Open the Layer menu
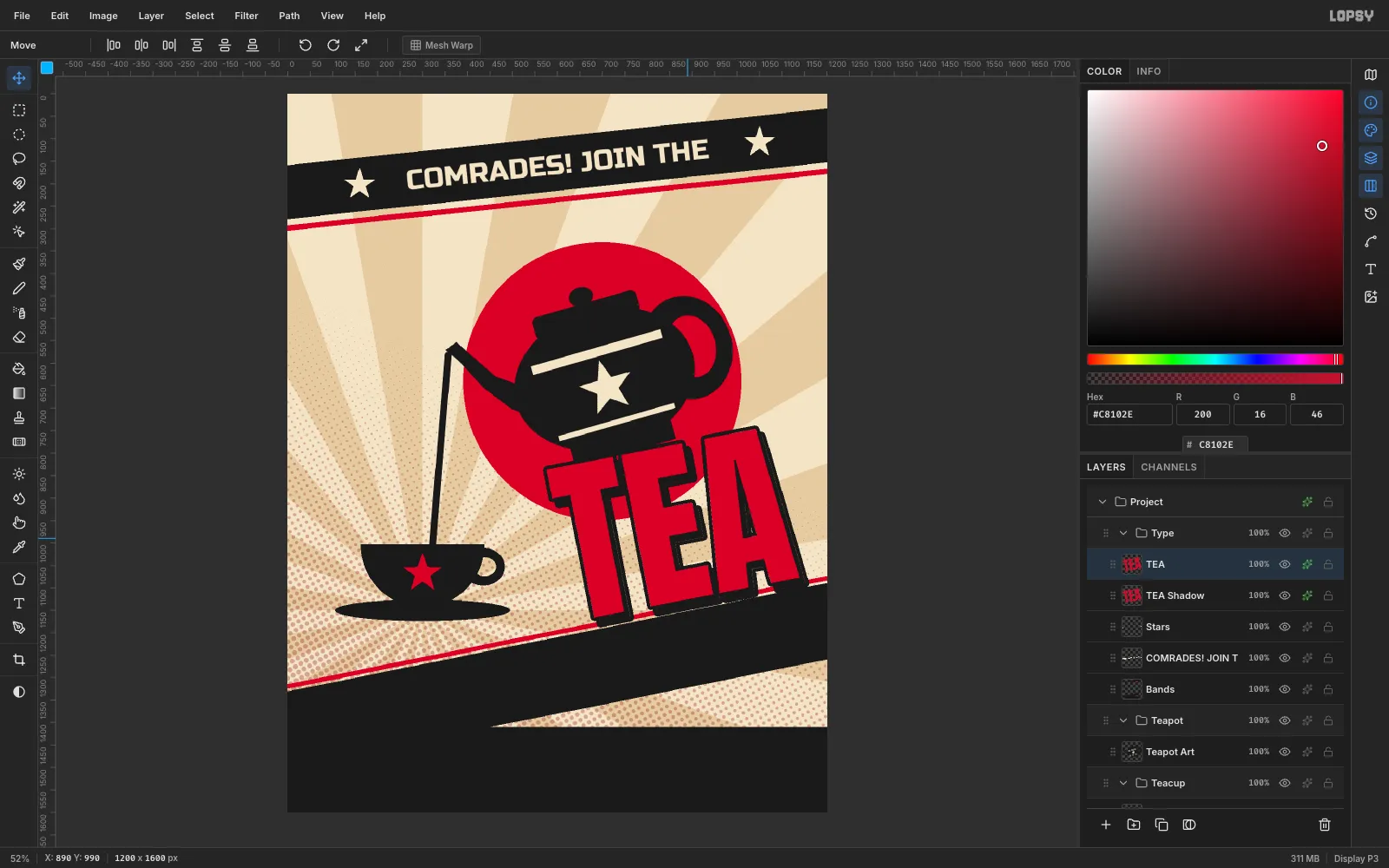 pyautogui.click(x=151, y=16)
